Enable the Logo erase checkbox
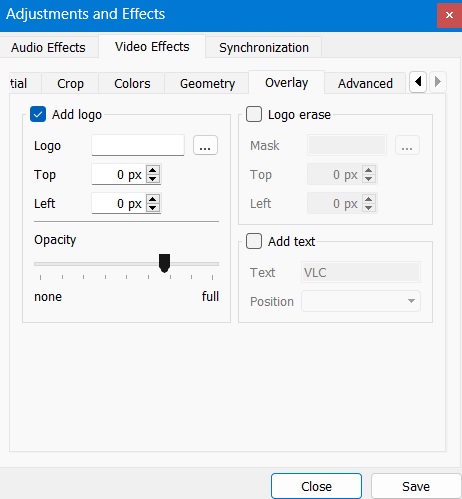The height and width of the screenshot is (499, 462). coord(254,114)
